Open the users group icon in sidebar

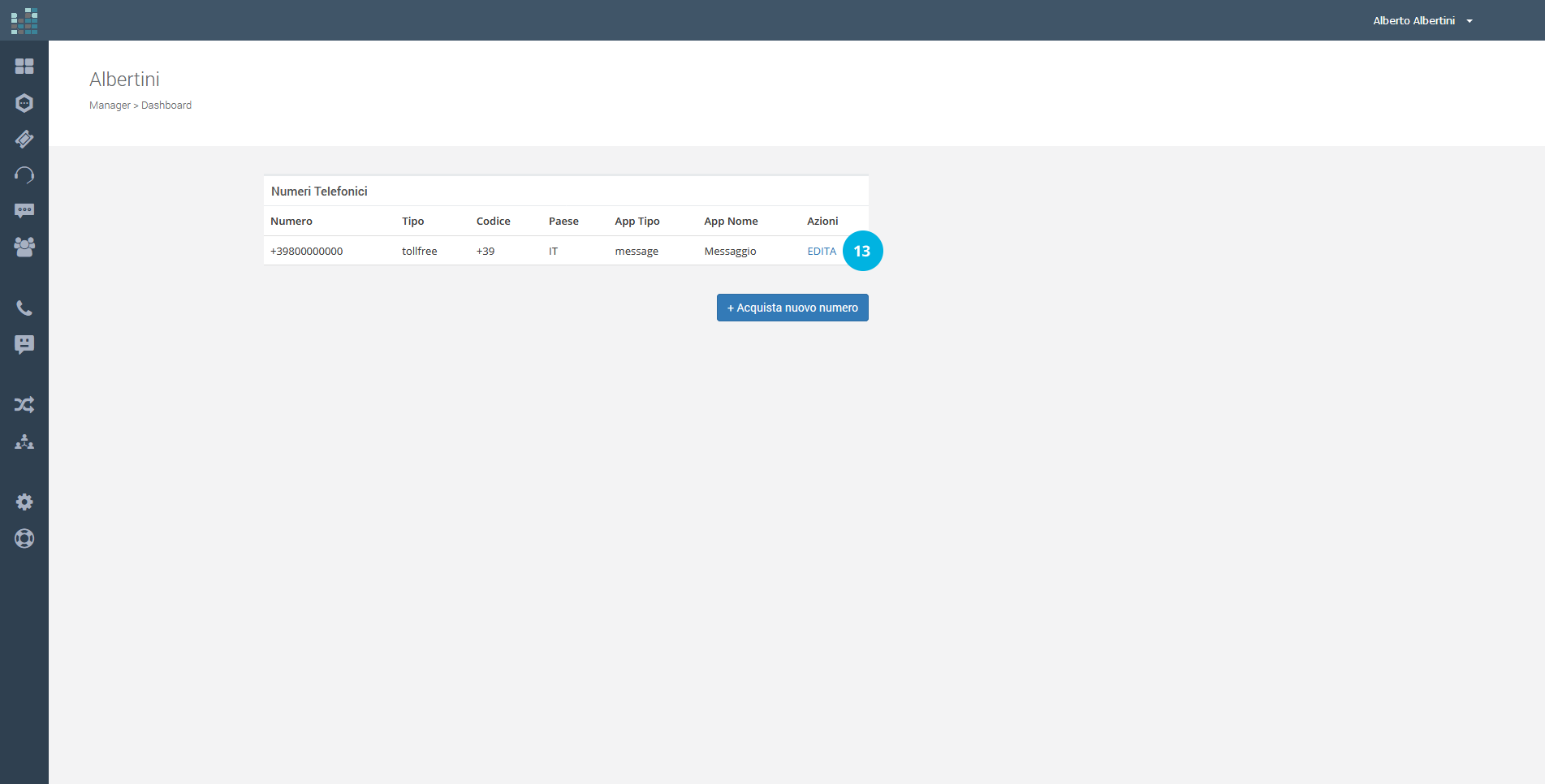[x=24, y=247]
